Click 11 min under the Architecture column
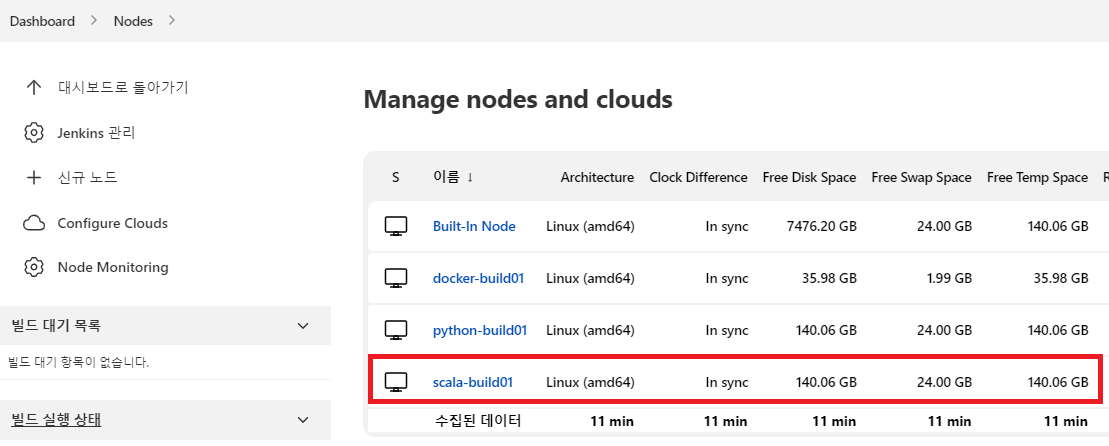Image resolution: width=1109 pixels, height=446 pixels. tap(612, 421)
